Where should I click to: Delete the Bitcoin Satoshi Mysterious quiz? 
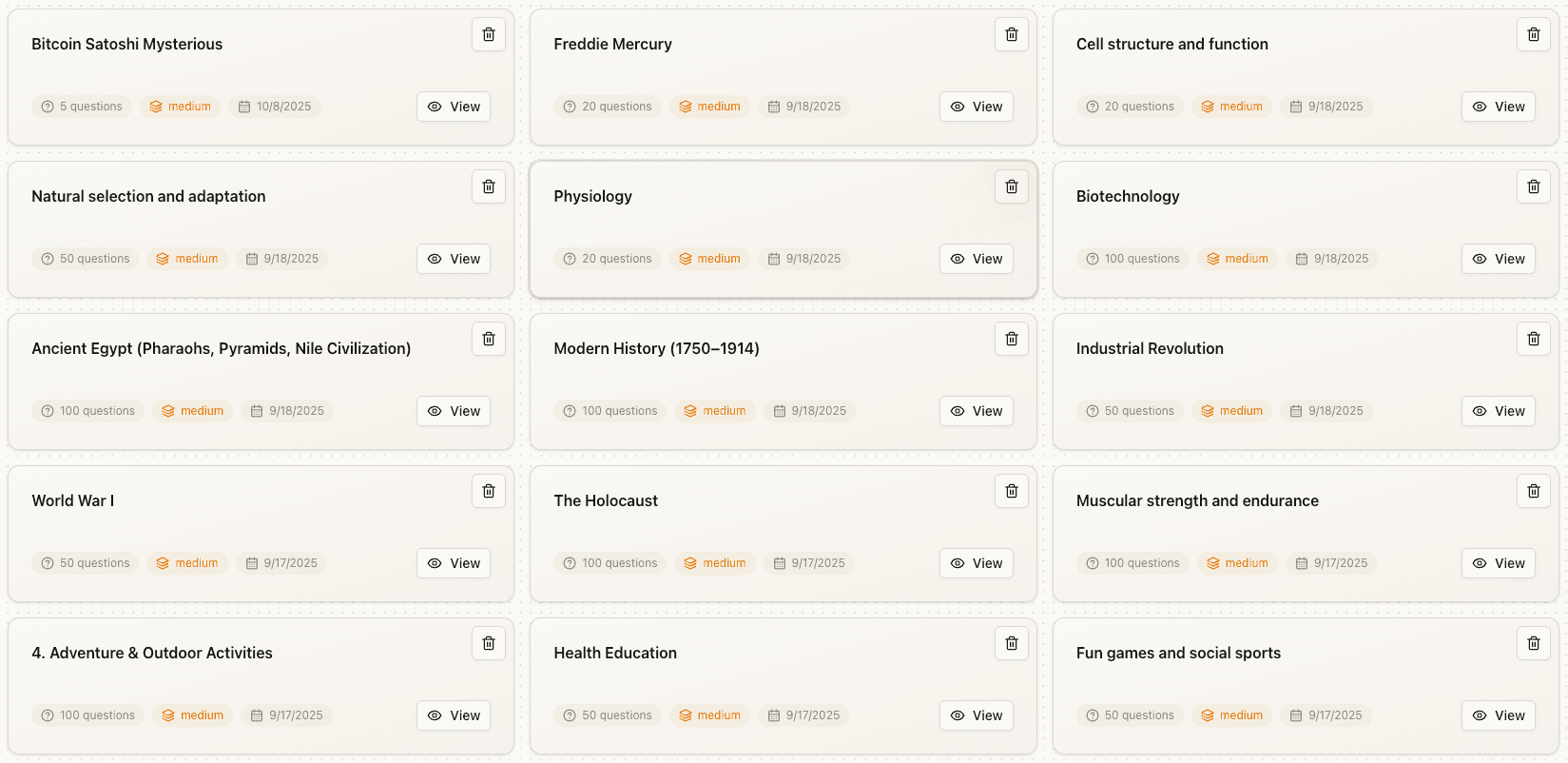489,34
